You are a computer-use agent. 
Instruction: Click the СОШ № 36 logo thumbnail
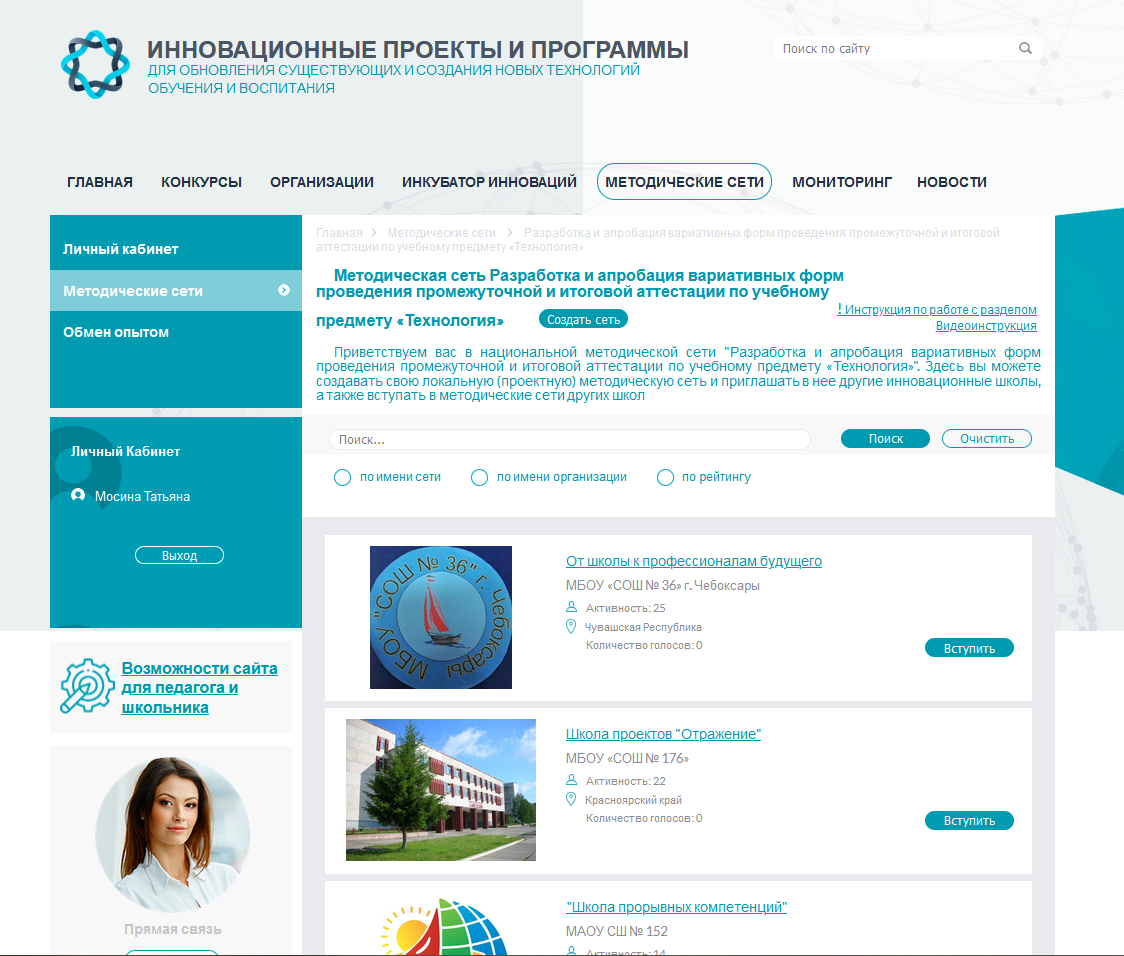[441, 618]
